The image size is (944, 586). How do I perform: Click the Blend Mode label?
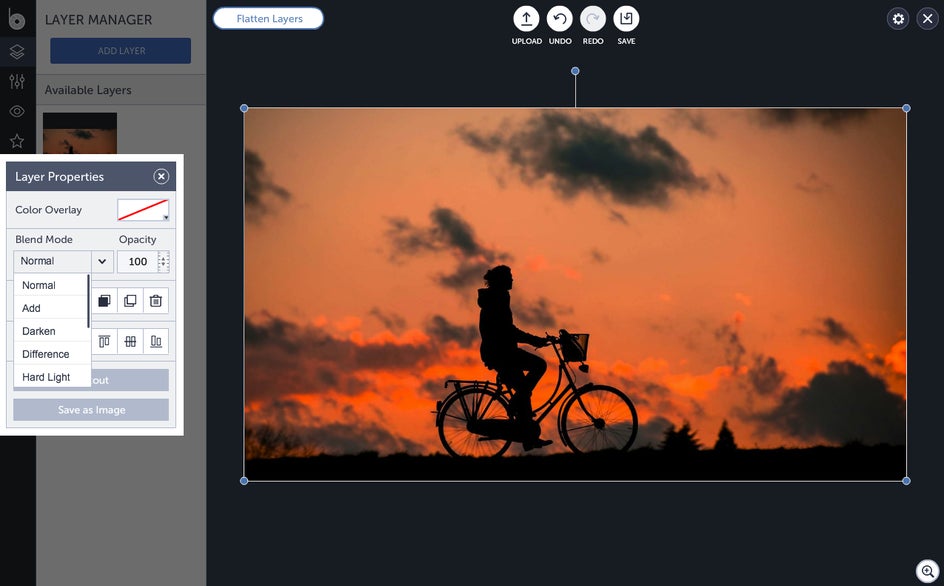43,239
